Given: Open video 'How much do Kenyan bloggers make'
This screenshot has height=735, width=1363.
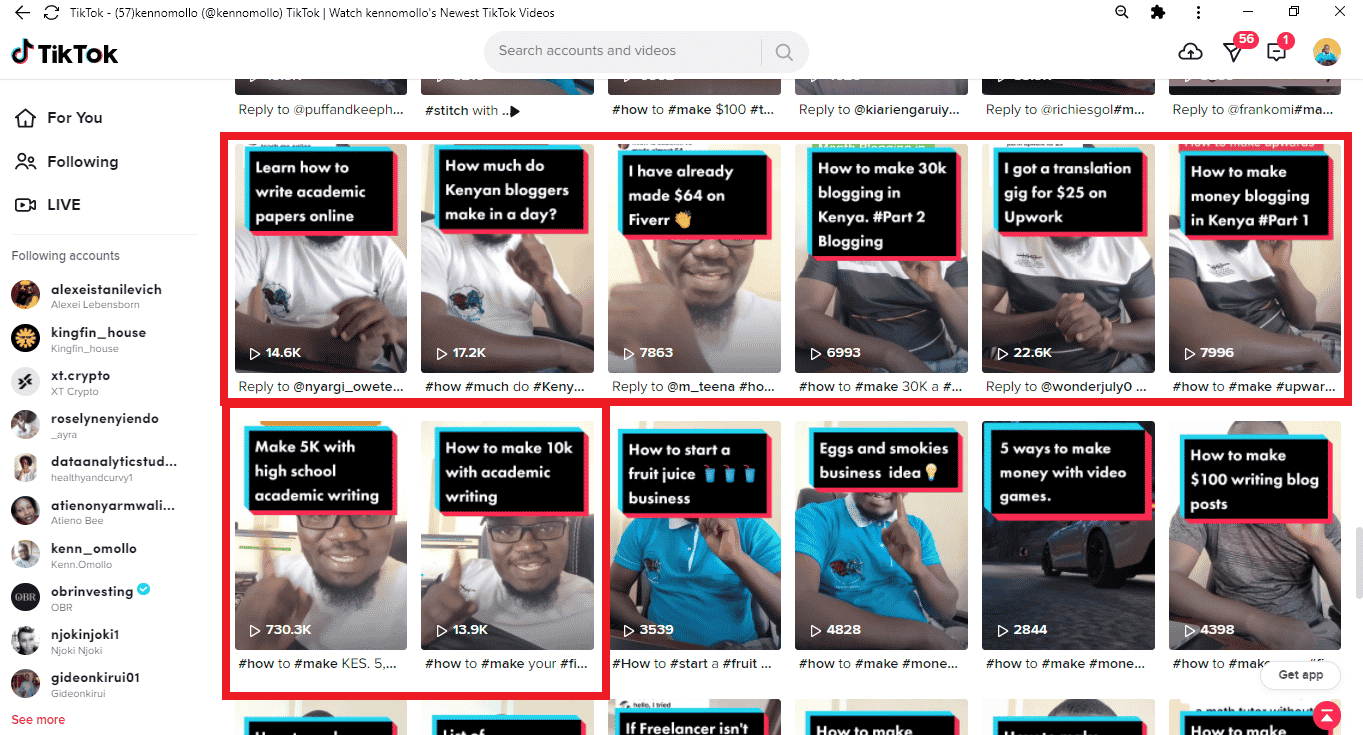Looking at the screenshot, I should (x=507, y=258).
